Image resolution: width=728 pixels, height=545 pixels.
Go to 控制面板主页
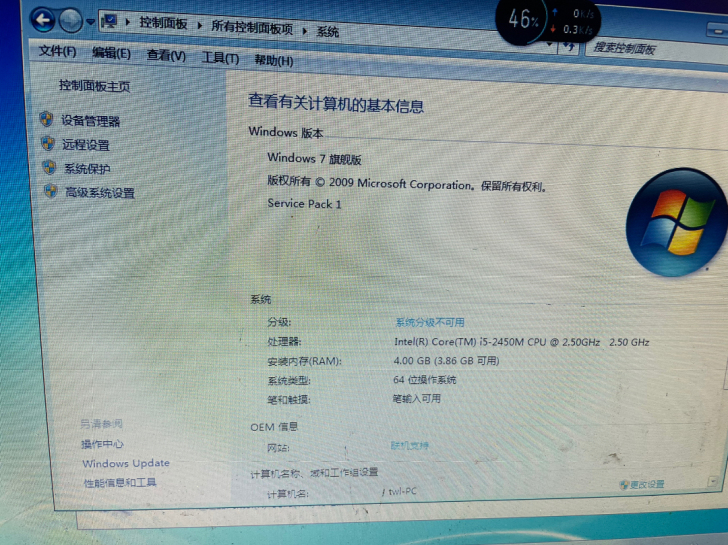(x=94, y=86)
